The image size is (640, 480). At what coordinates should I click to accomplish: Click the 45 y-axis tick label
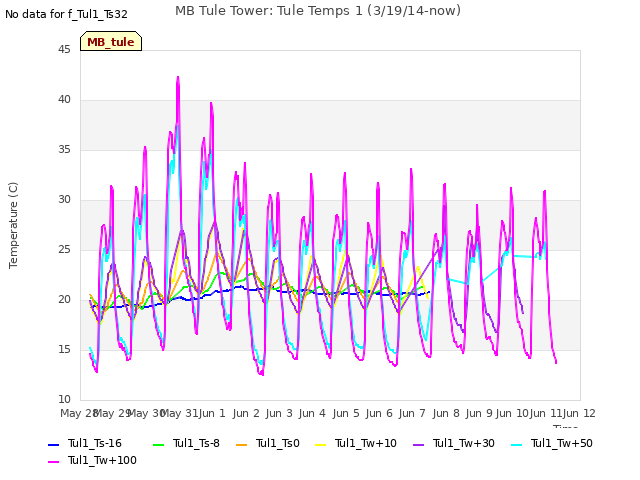click(64, 50)
